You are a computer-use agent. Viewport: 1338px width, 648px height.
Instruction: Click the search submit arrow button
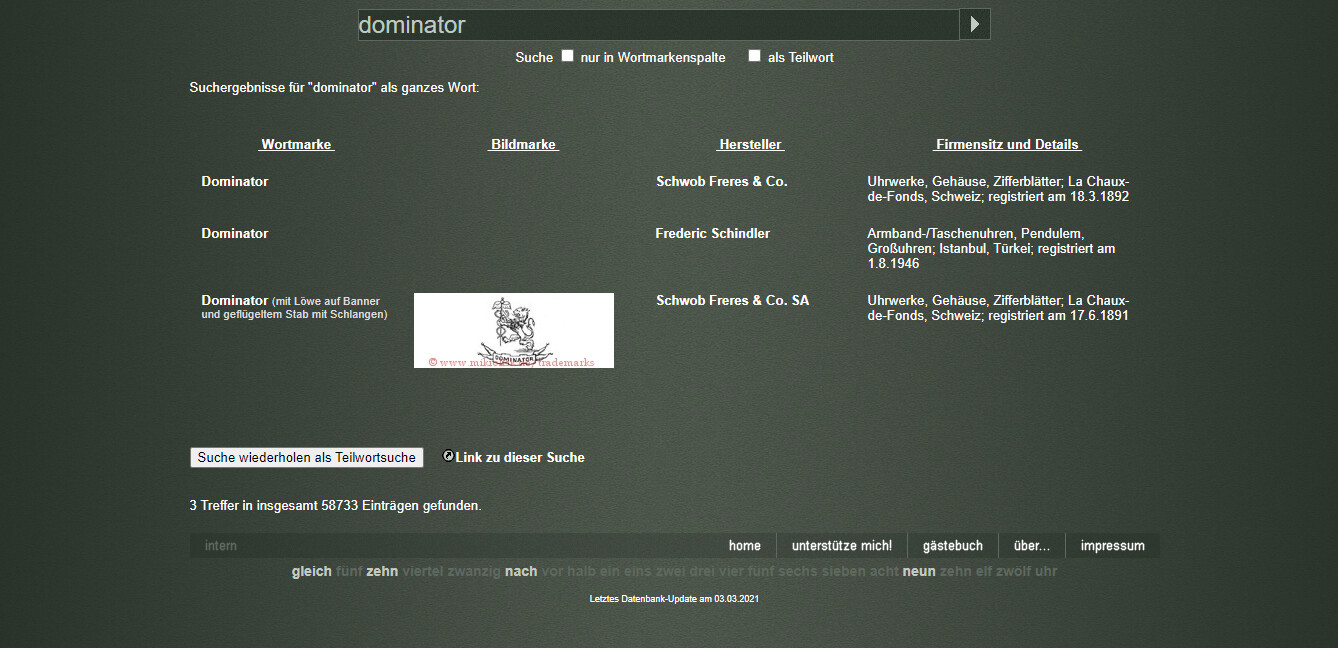(x=974, y=24)
